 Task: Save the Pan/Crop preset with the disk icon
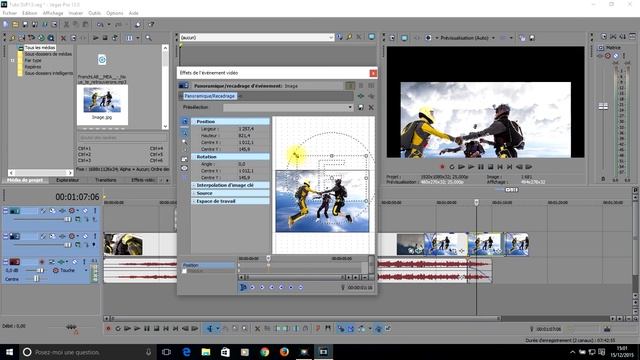pyautogui.click(x=361, y=107)
